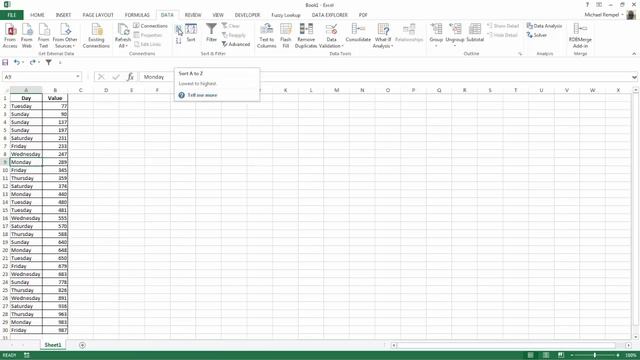Click Subtotal in Outline group
Screen dimensions: 640x360
(x=475, y=33)
